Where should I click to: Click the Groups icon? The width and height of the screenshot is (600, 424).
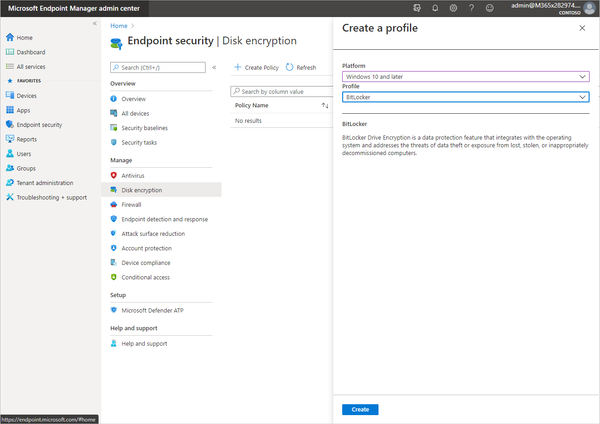(10, 168)
